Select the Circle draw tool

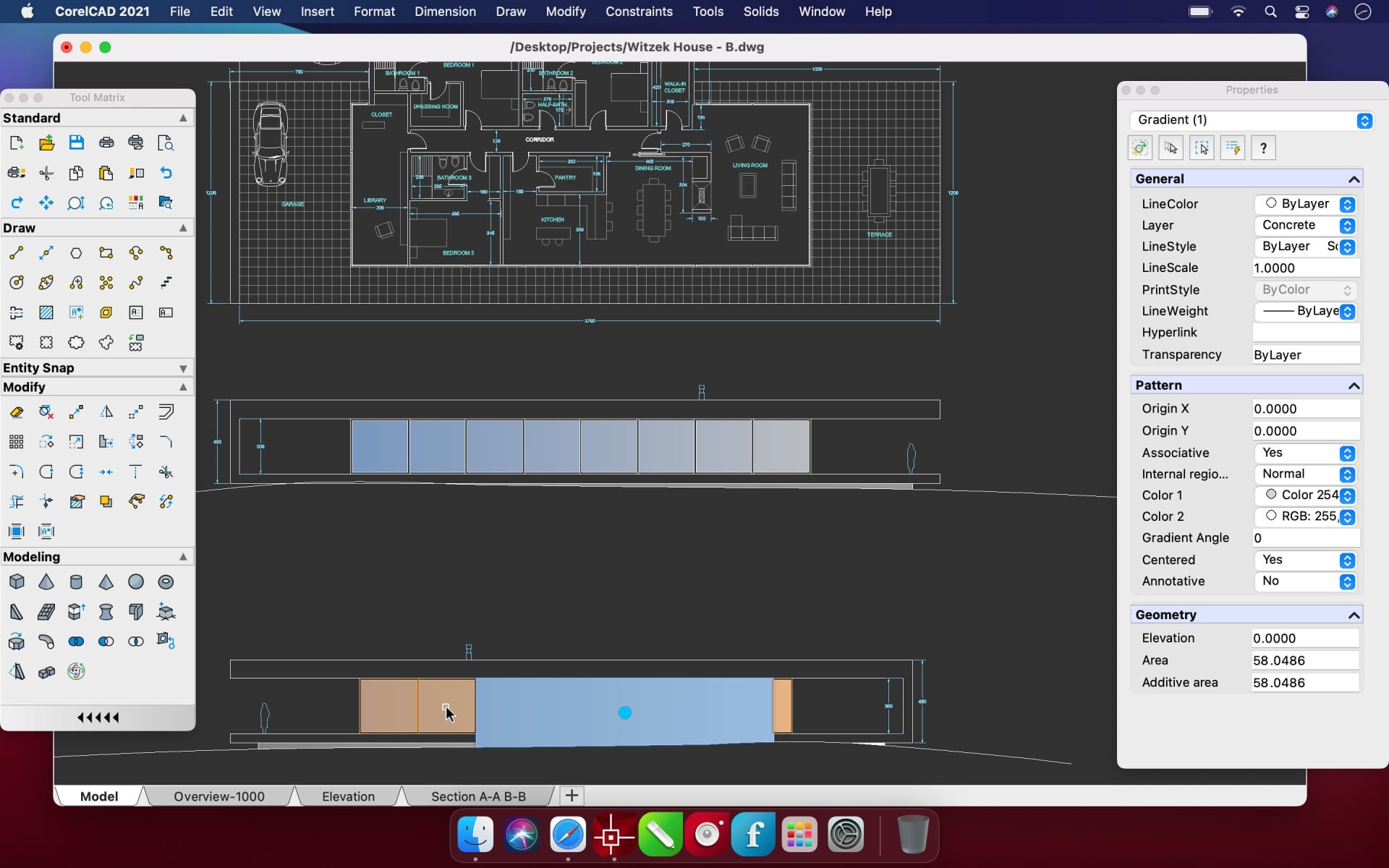point(17,283)
